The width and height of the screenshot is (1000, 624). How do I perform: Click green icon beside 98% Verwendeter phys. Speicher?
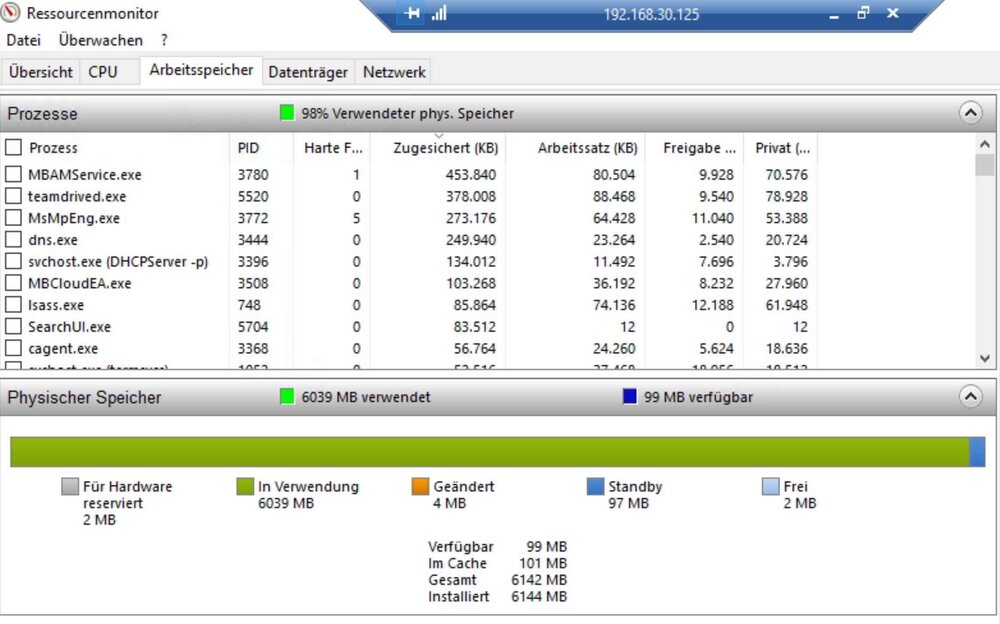tap(288, 114)
